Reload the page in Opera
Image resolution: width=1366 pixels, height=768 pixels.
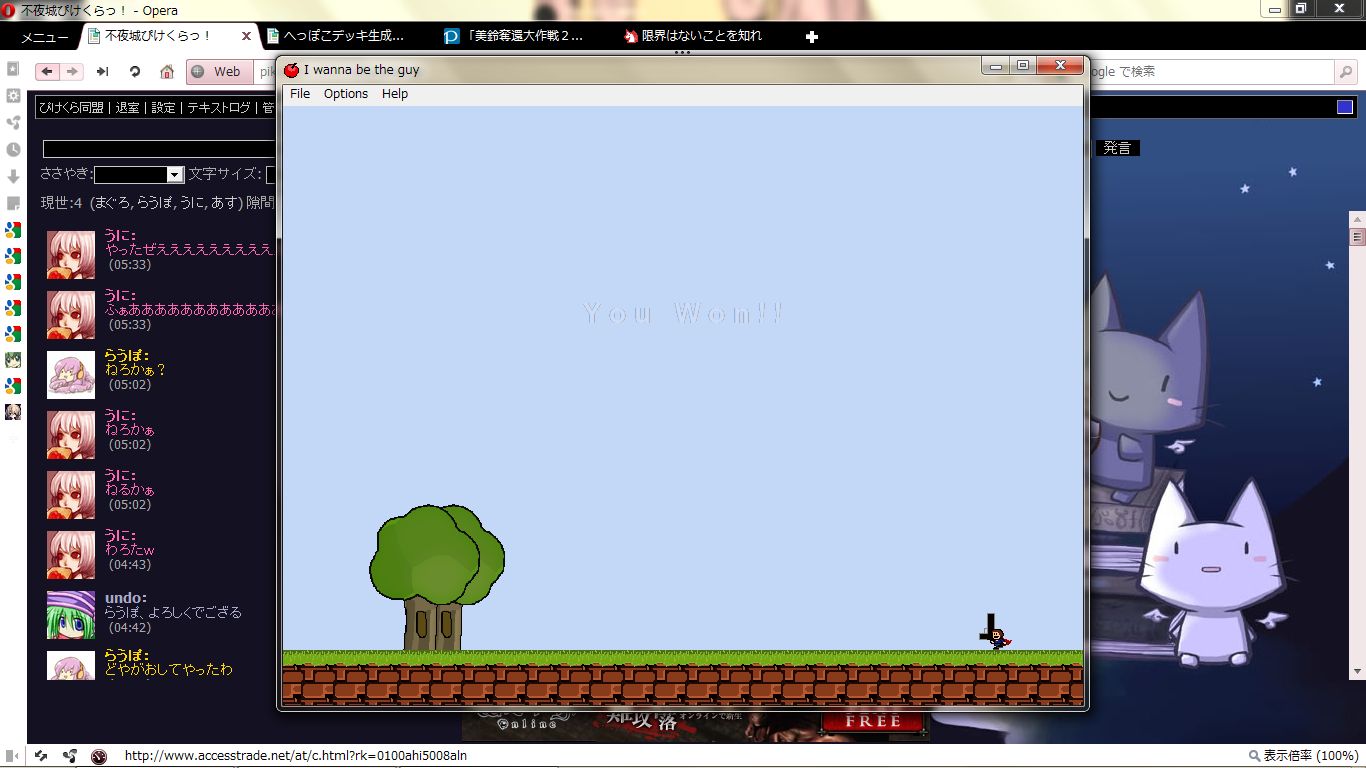(x=135, y=72)
